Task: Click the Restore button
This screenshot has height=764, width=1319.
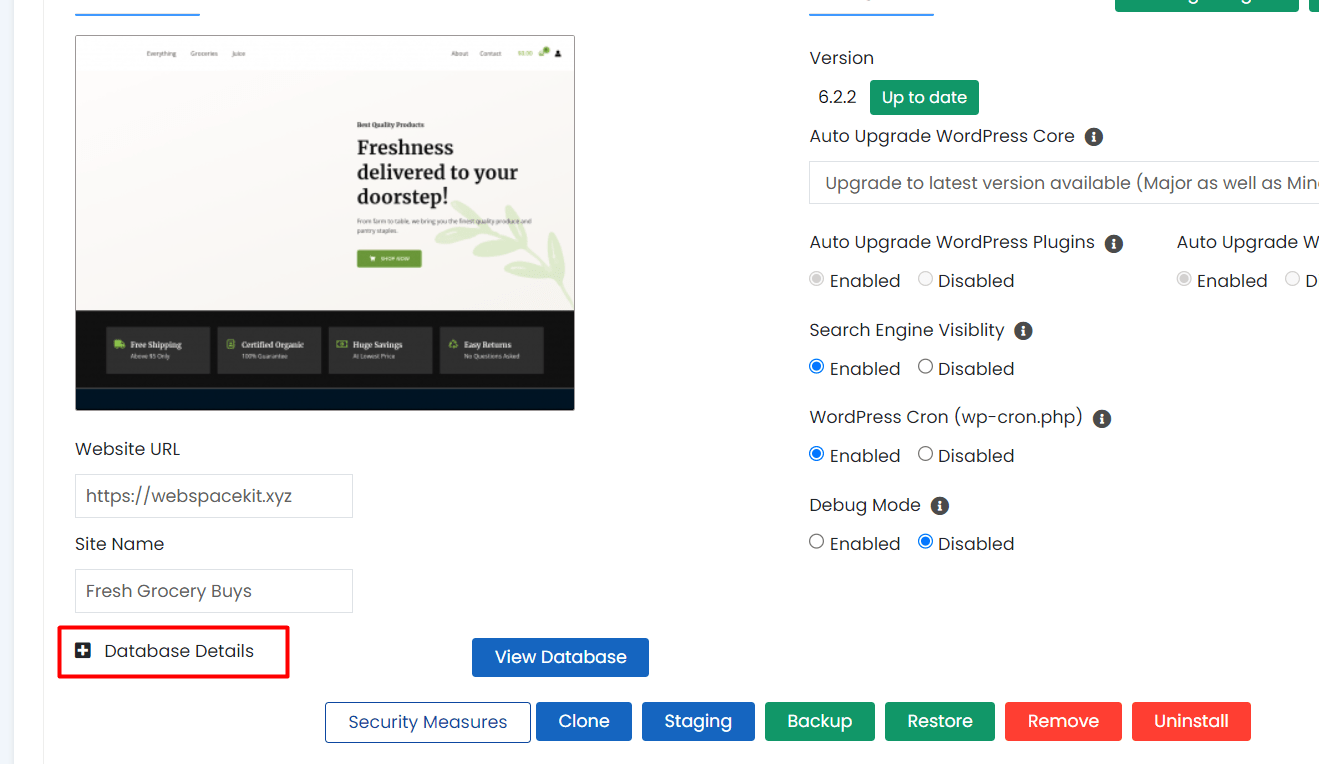Action: (940, 721)
